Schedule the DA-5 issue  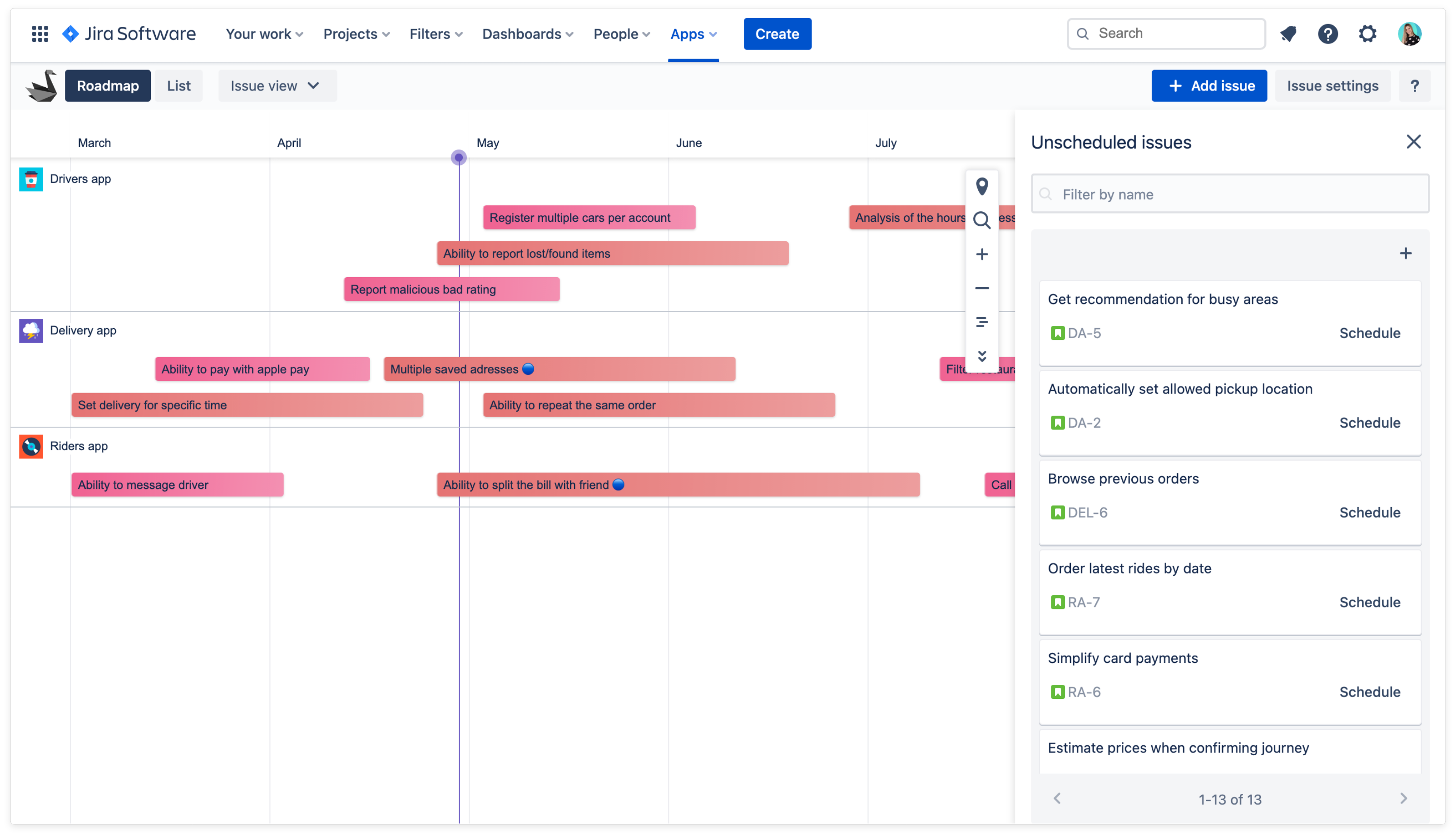pyautogui.click(x=1369, y=333)
